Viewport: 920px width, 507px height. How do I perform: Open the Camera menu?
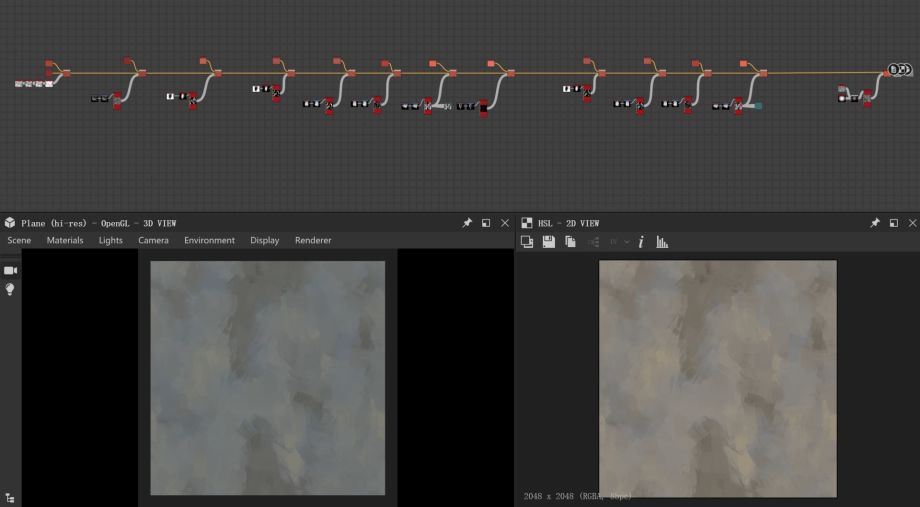point(154,240)
